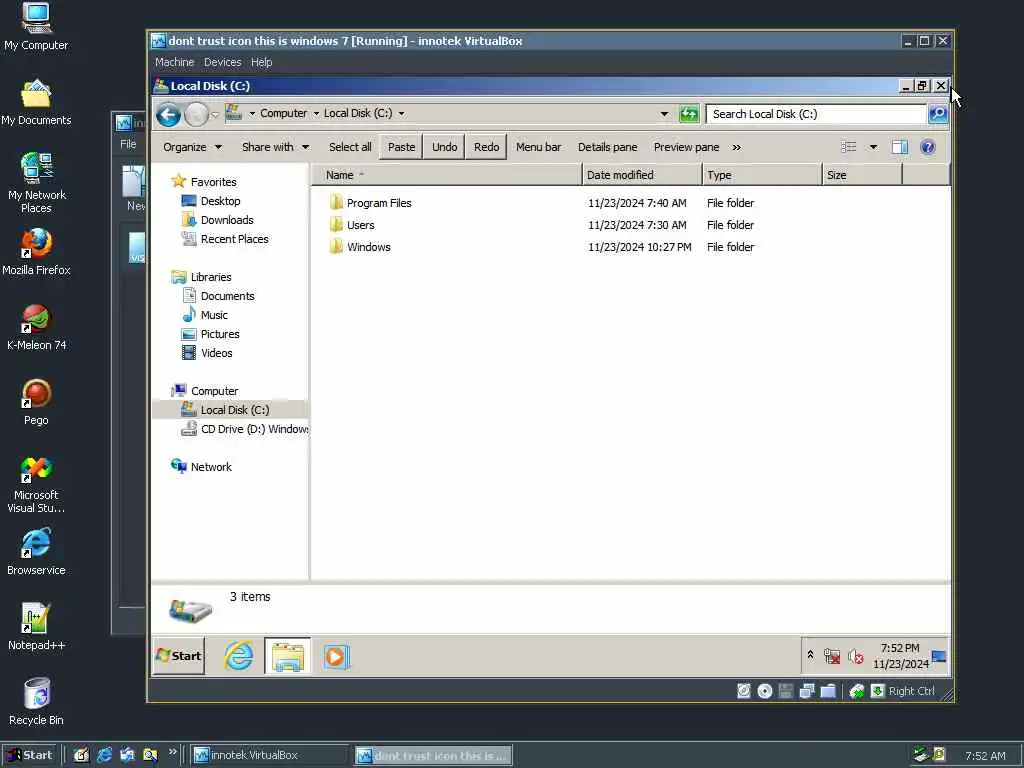Image resolution: width=1024 pixels, height=768 pixels.
Task: Toggle the Menu bar option
Action: point(538,147)
